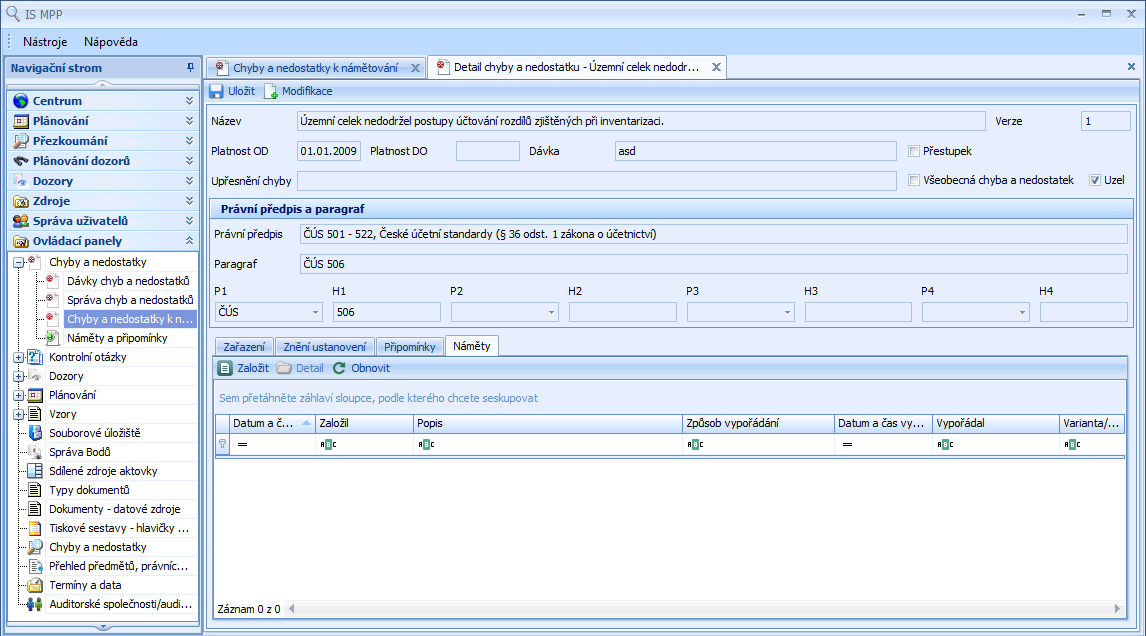Image resolution: width=1146 pixels, height=636 pixels.
Task: Click the Dávka field containing asd
Action: (756, 151)
